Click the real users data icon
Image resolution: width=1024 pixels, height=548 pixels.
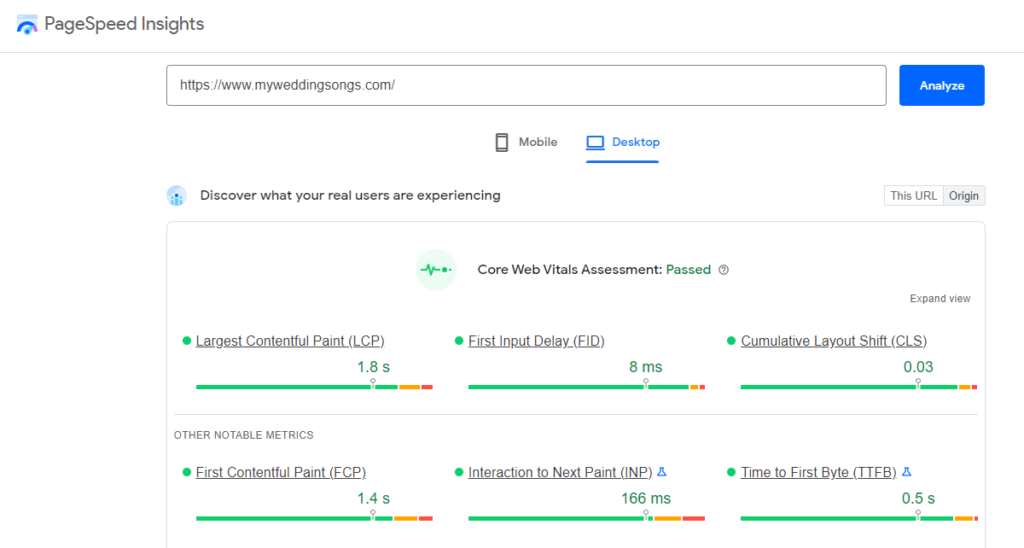tap(176, 196)
